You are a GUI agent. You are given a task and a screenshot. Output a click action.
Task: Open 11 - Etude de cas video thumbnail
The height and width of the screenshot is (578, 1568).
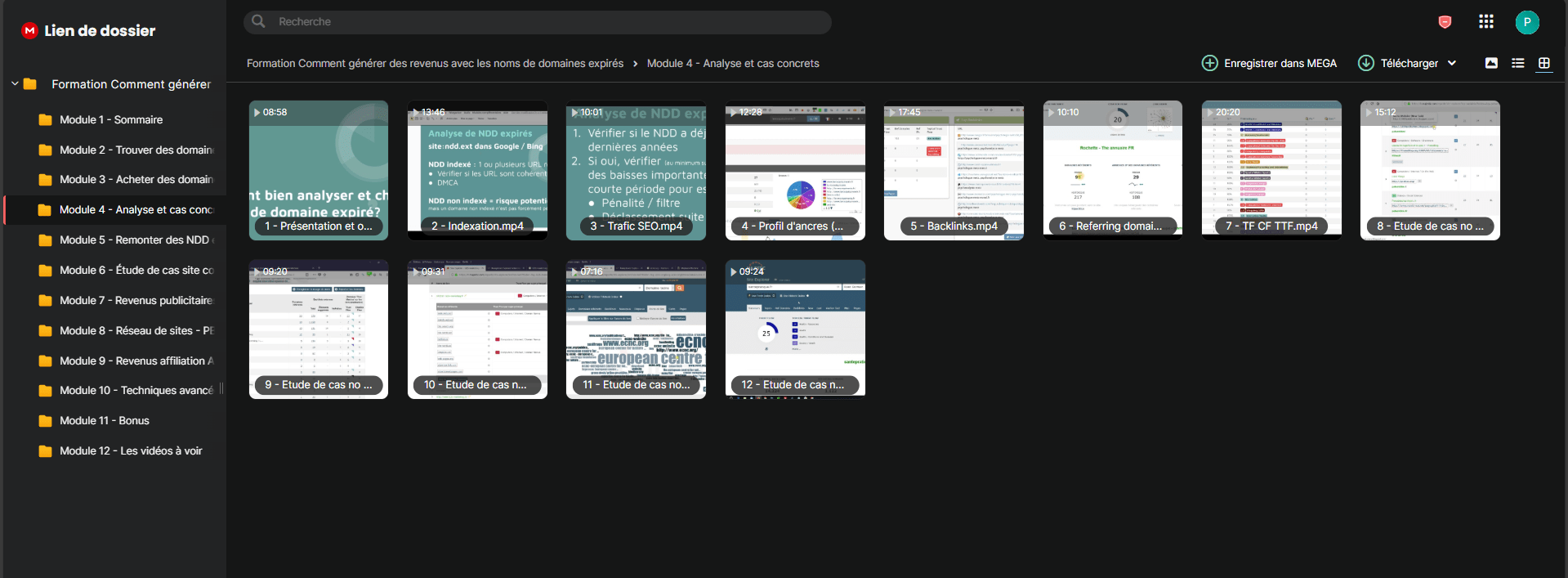pyautogui.click(x=636, y=329)
